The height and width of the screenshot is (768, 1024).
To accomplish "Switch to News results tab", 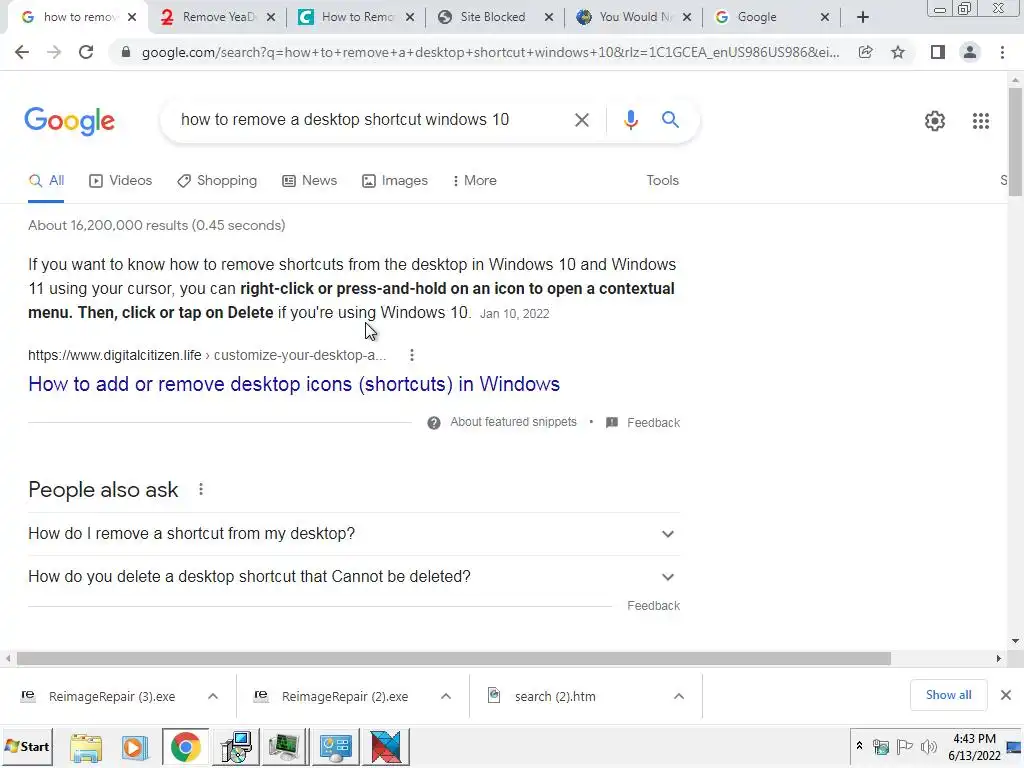I will pos(310,181).
